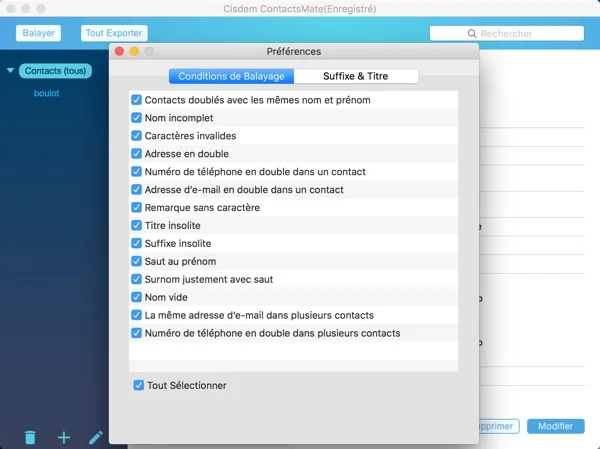The width and height of the screenshot is (600, 449).
Task: Toggle the Saut au prénom checkbox
Action: (136, 261)
